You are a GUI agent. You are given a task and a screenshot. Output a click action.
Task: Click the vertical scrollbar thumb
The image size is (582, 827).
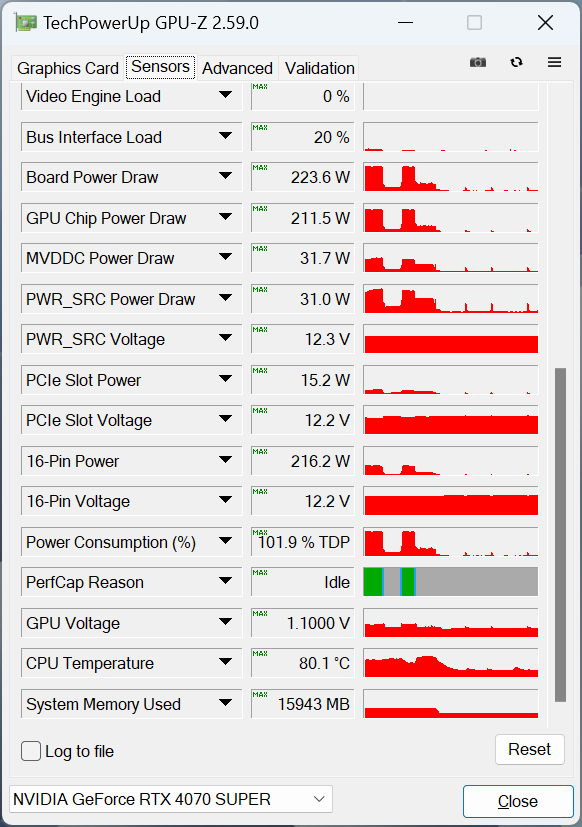(560, 535)
